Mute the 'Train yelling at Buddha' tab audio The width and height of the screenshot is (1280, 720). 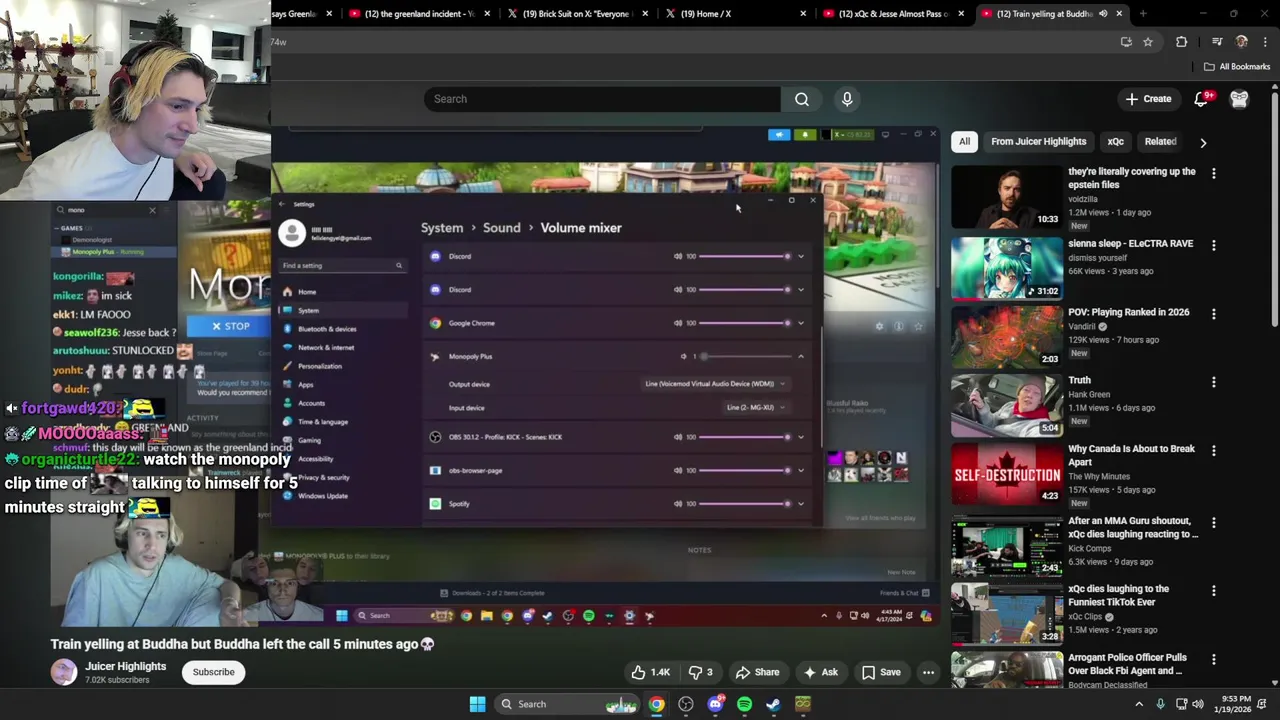coord(1103,14)
